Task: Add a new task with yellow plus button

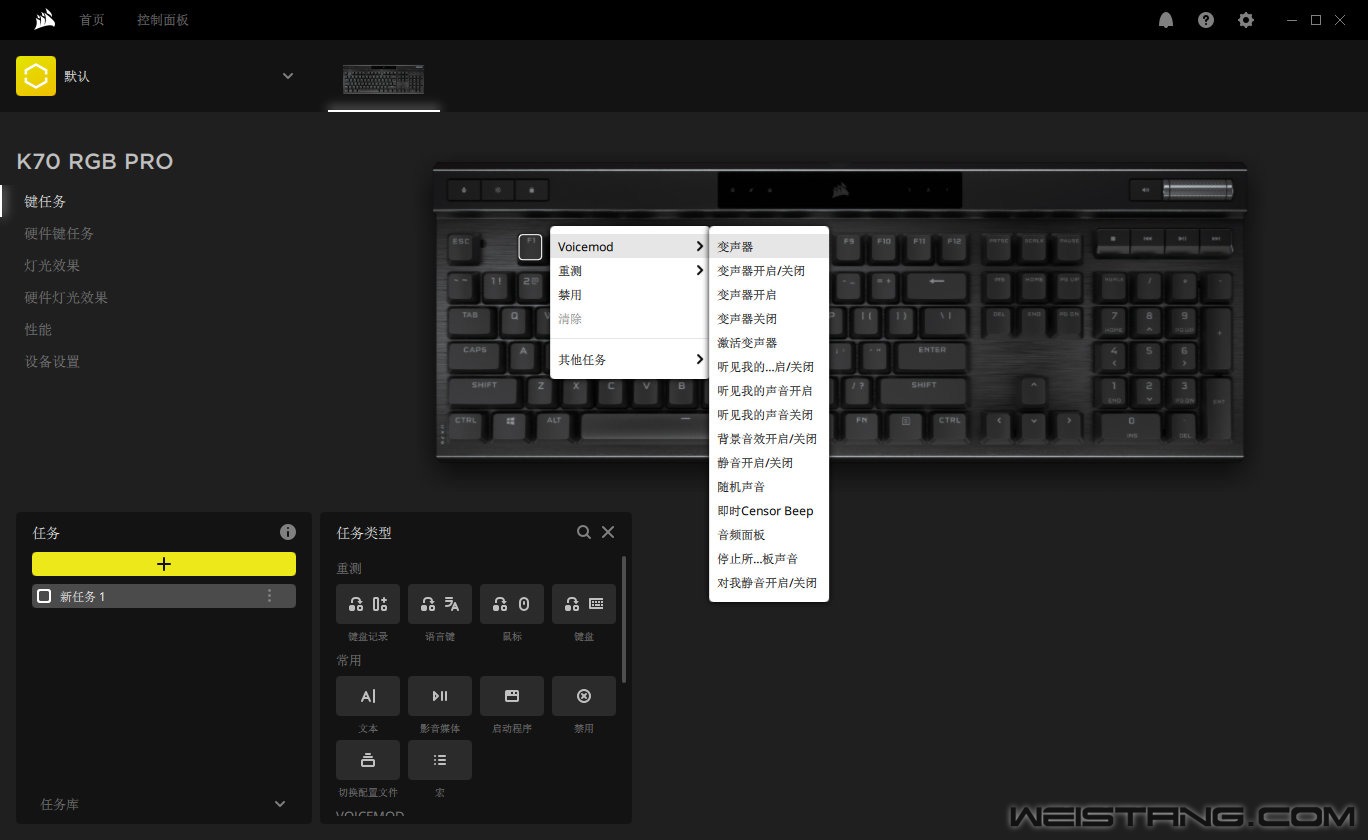Action: coord(164,564)
